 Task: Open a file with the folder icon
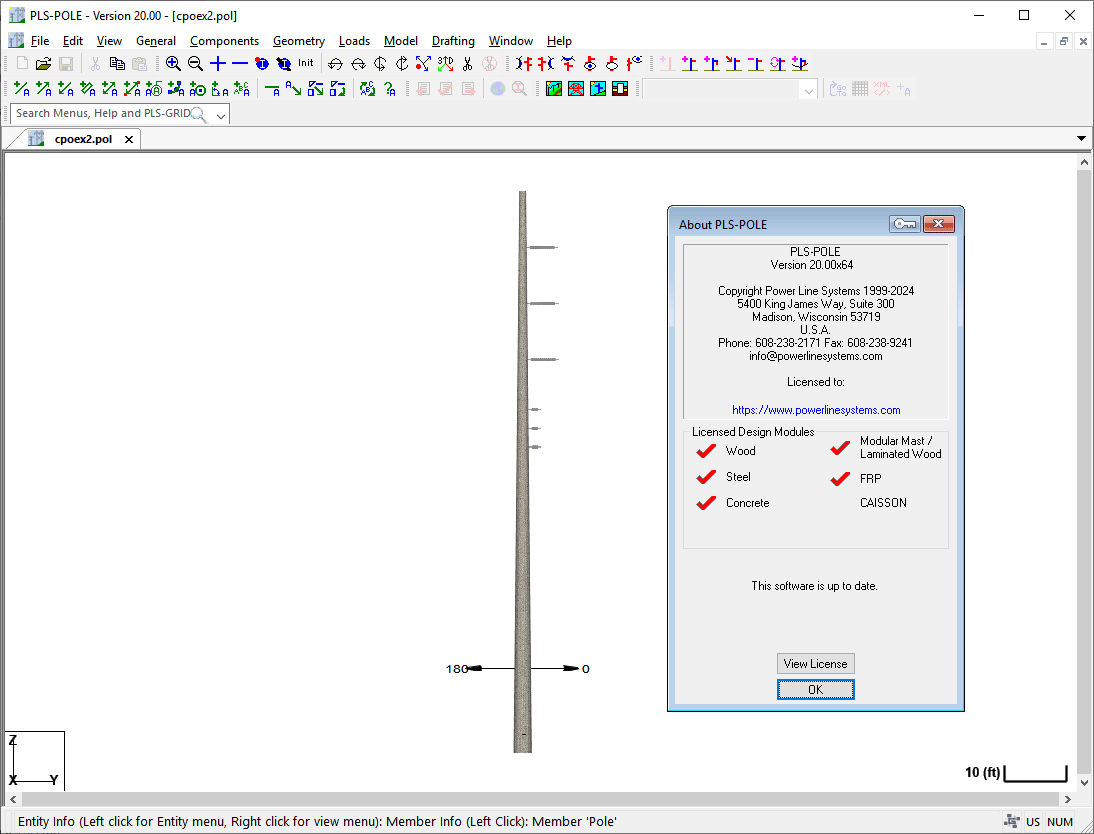[x=43, y=64]
